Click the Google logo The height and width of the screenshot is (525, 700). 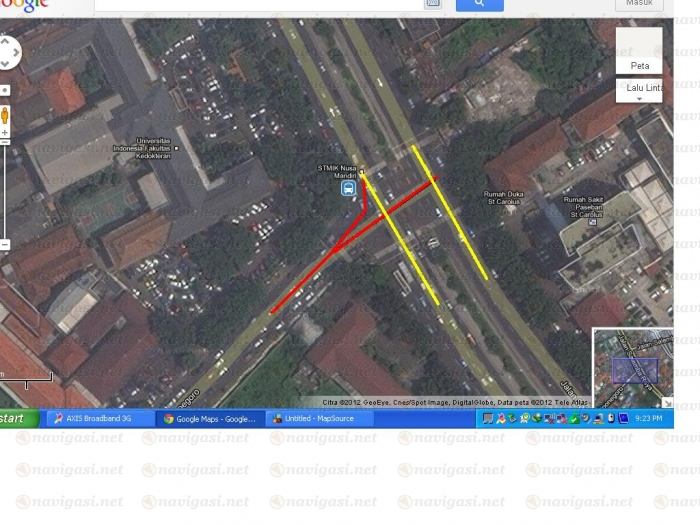tap(24, 5)
